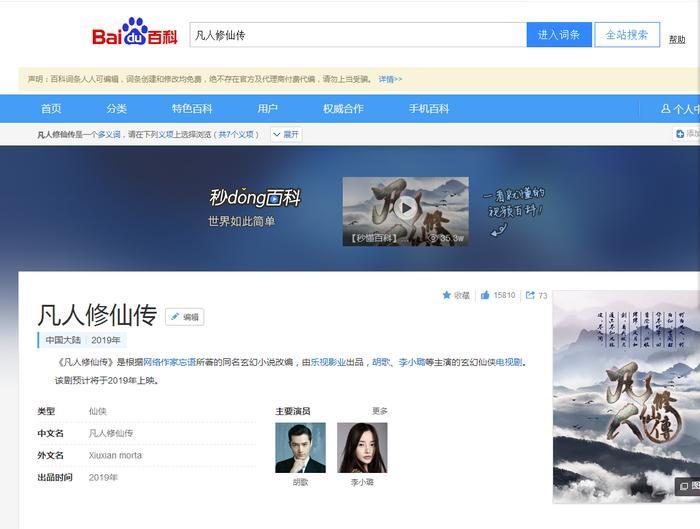Screen dimensions: 700x529
Task: Open the 忘语 link
Action: [x=188, y=362]
